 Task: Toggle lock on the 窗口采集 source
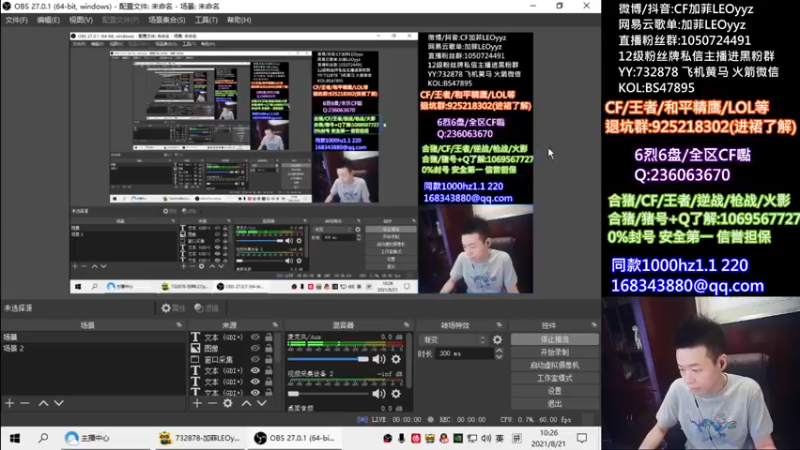click(269, 359)
